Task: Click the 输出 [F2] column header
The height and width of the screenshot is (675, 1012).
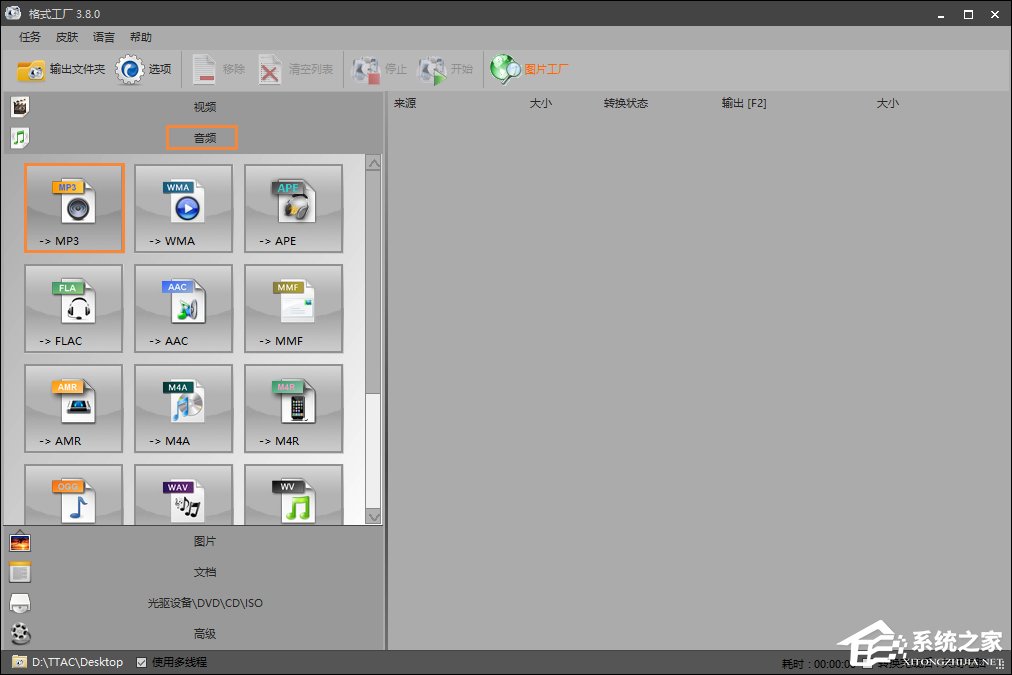Action: (x=744, y=103)
